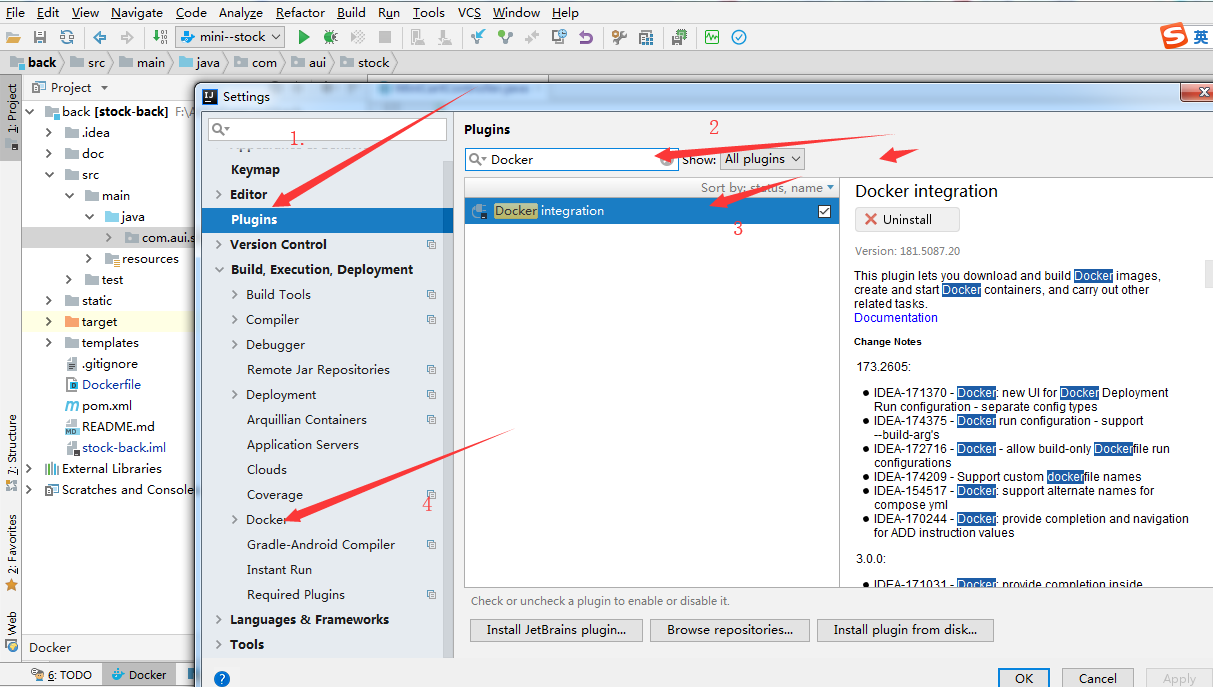Expand Languages & Frameworks settings node
This screenshot has width=1213, height=687.
pos(219,620)
